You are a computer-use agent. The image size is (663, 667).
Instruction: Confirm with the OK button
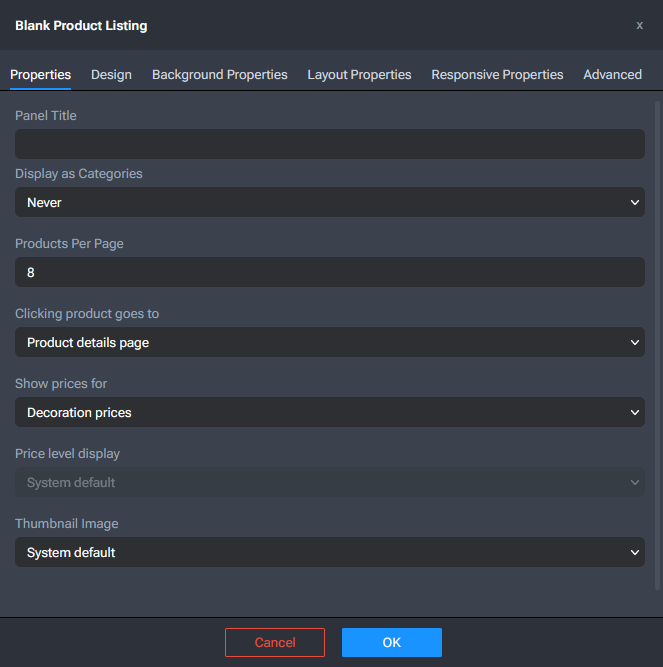tap(392, 642)
